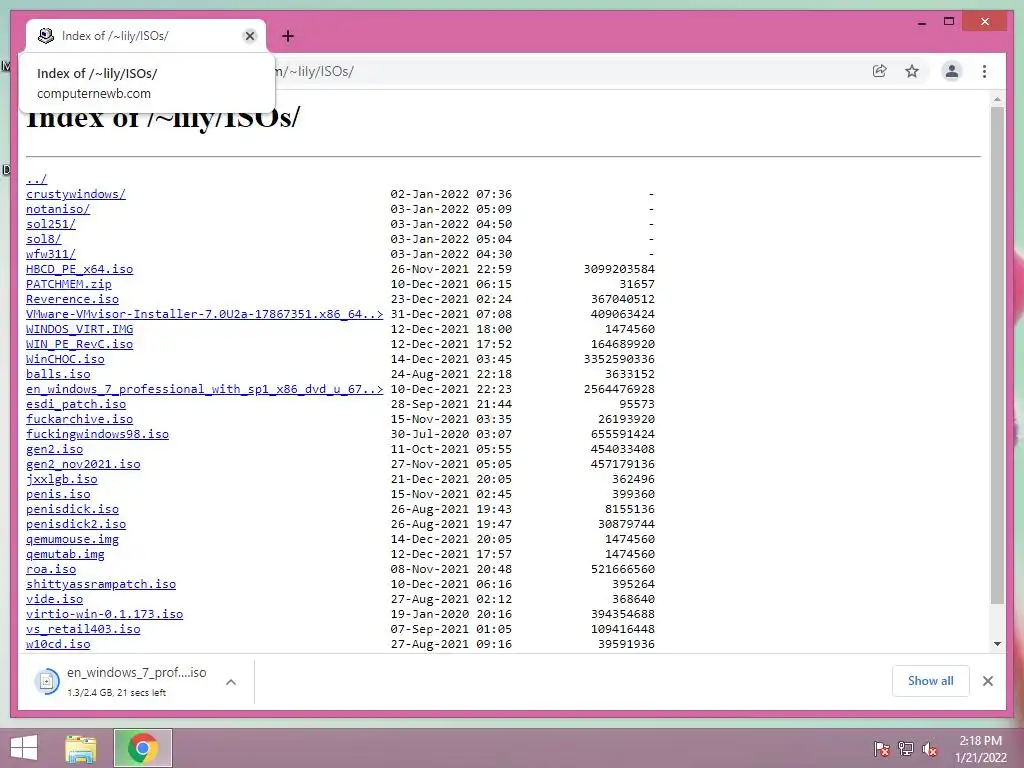Screen dimensions: 1024x768
Task: Click the VMware-VMvisor-Installer link
Action: click(204, 314)
